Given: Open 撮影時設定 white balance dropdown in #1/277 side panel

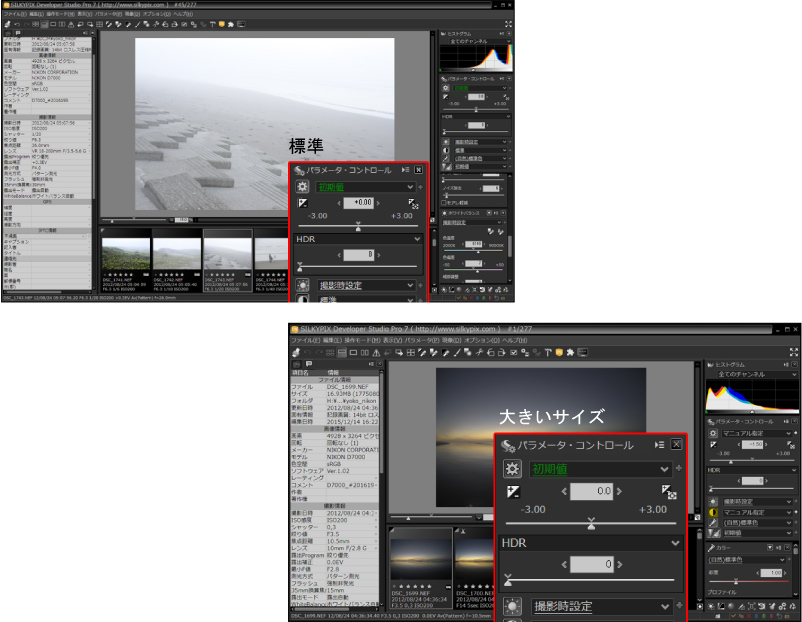Looking at the screenshot, I should 756,502.
